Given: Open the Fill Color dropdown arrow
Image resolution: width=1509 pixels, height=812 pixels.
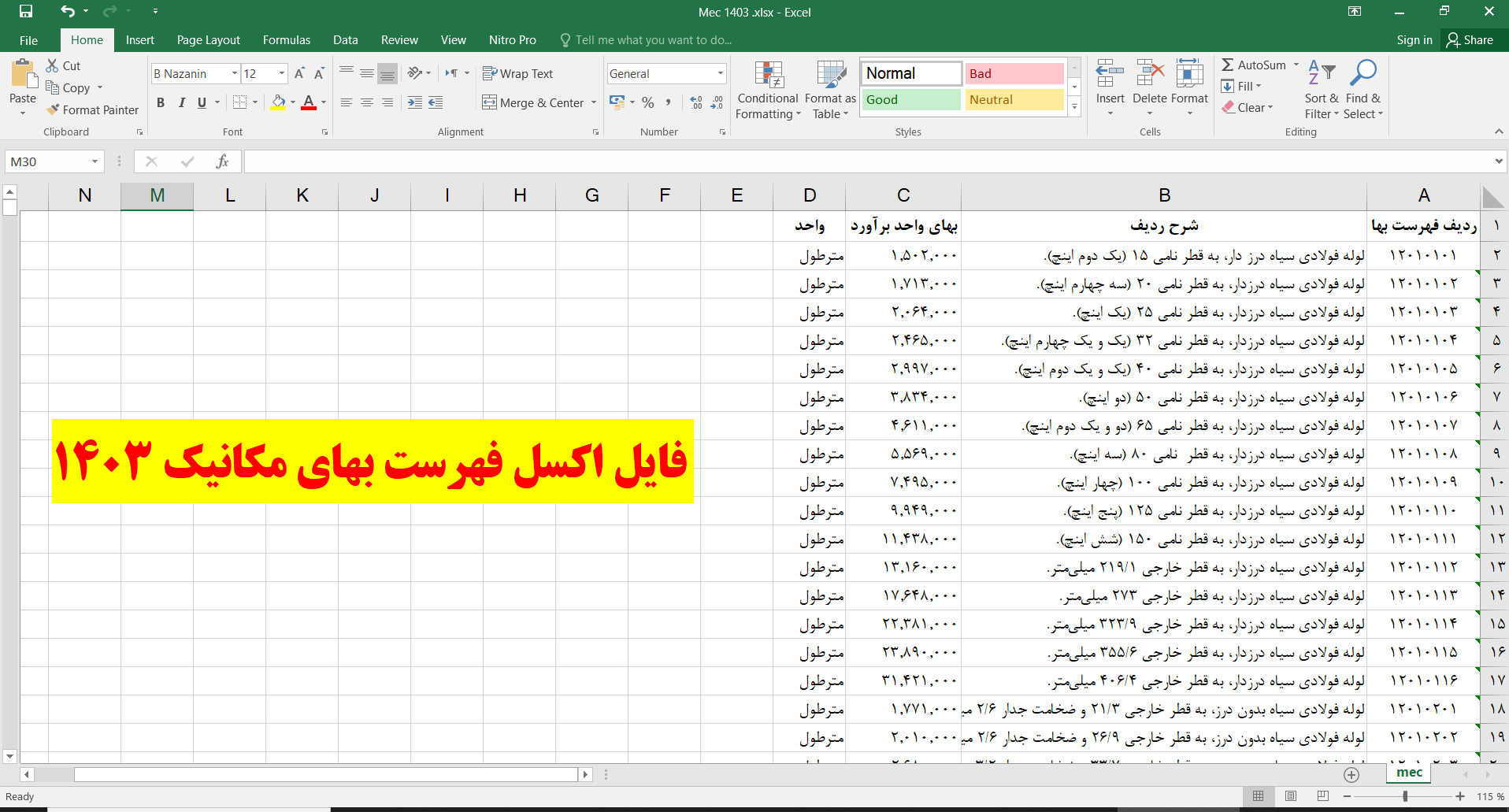Looking at the screenshot, I should [x=292, y=102].
